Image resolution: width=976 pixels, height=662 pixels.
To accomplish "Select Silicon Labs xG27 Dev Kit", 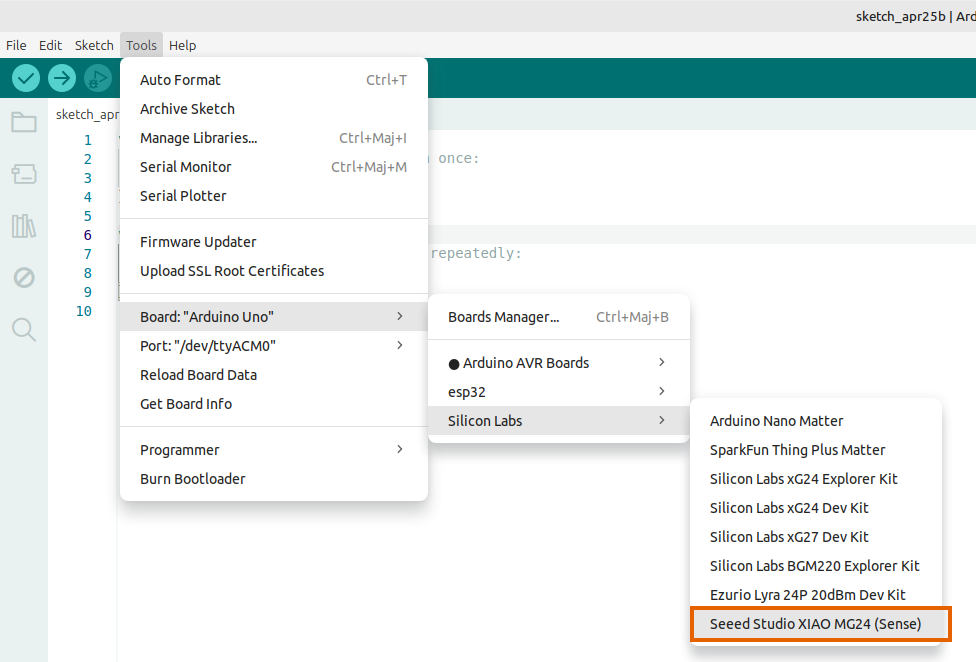I will click(x=816, y=537).
